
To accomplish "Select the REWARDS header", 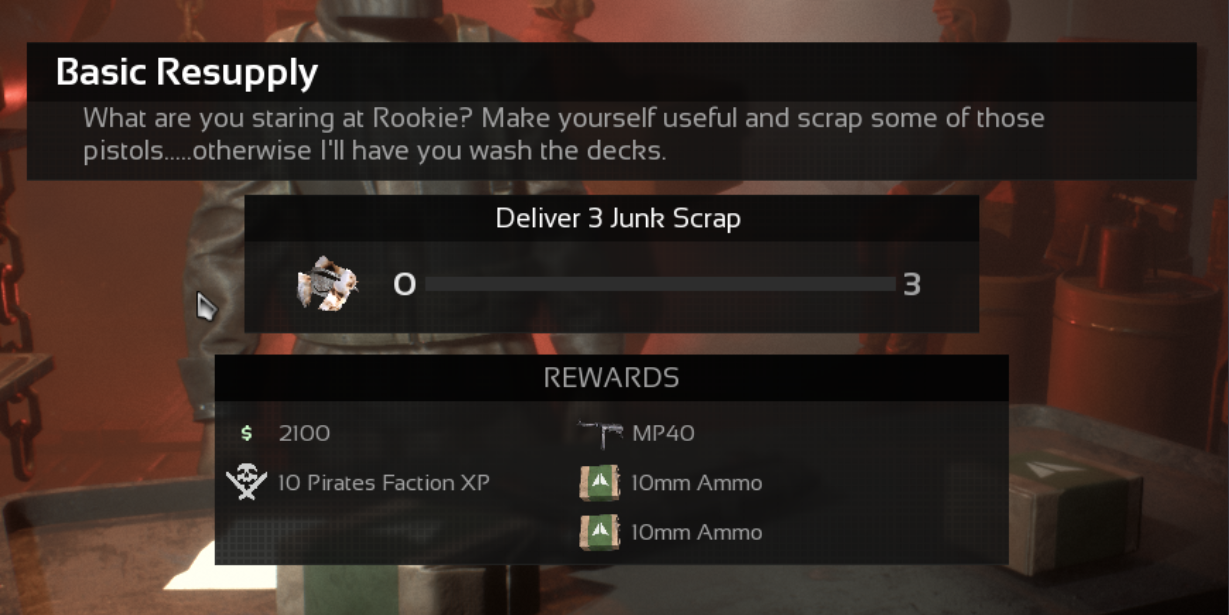I will (611, 378).
